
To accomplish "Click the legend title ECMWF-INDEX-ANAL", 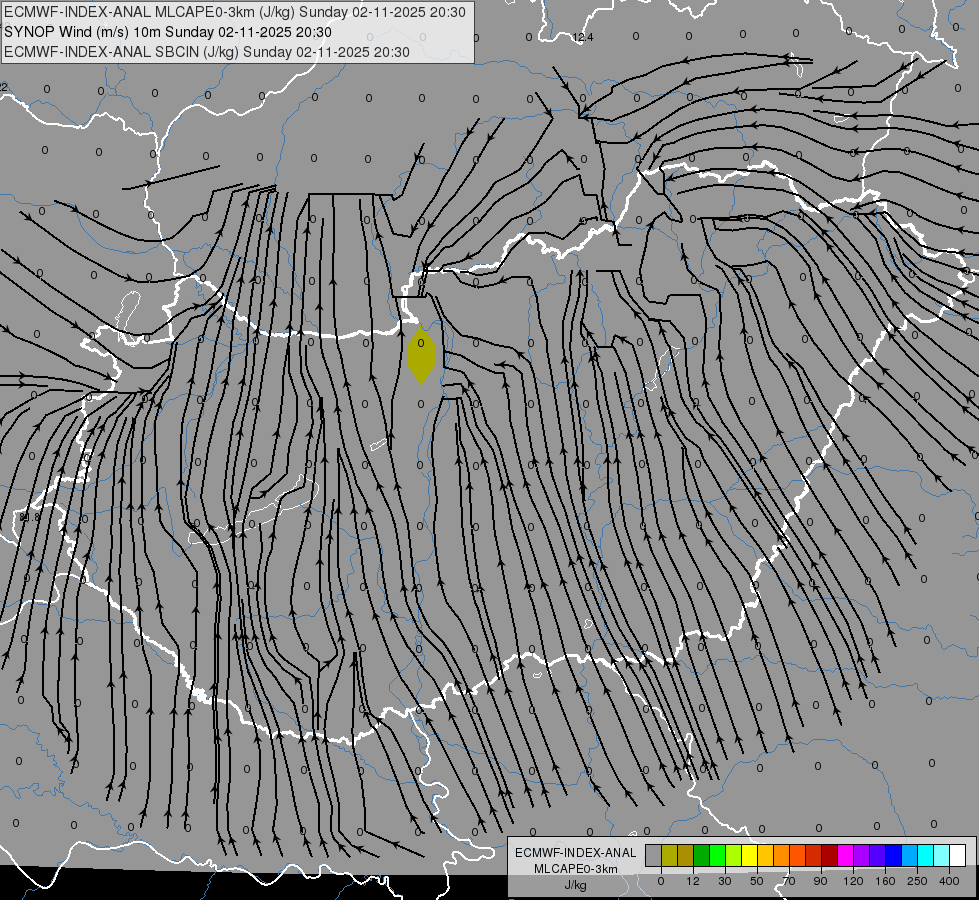I will [576, 853].
